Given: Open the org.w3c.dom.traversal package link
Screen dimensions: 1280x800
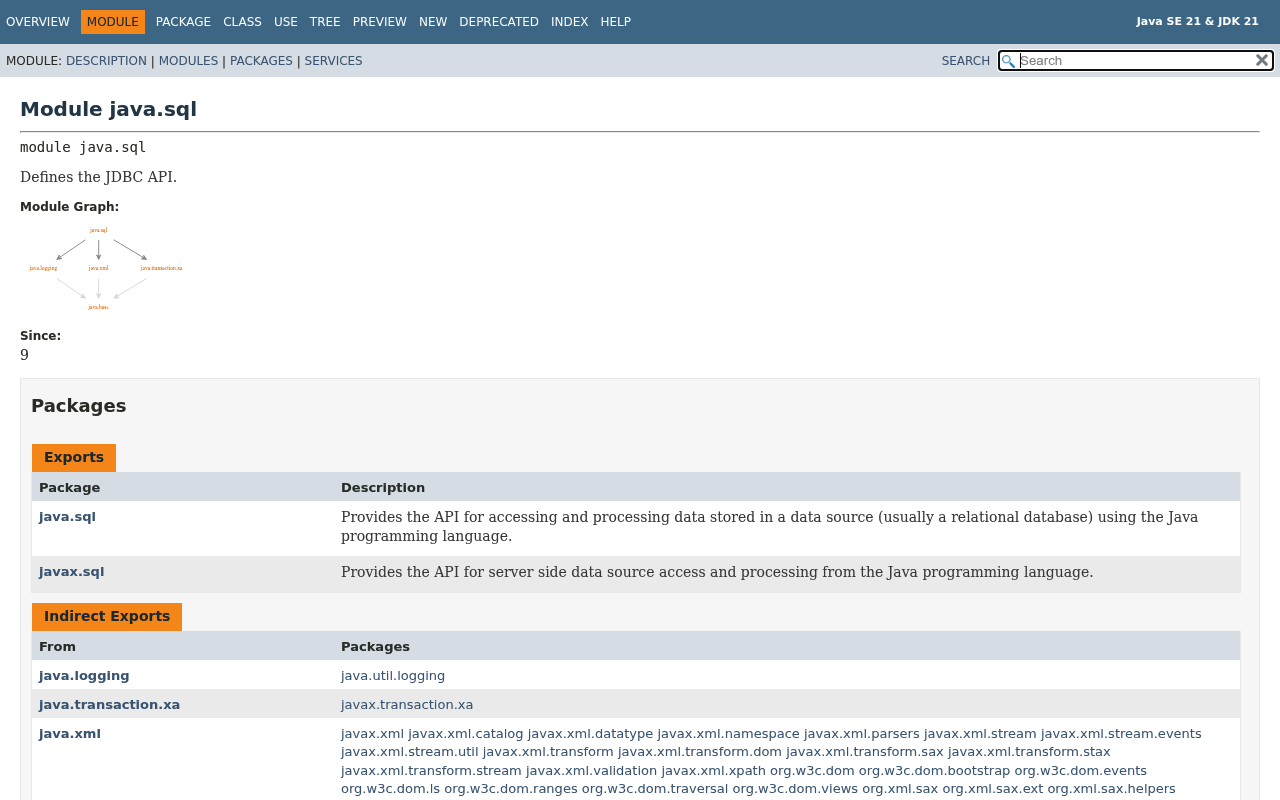Looking at the screenshot, I should (x=655, y=789).
